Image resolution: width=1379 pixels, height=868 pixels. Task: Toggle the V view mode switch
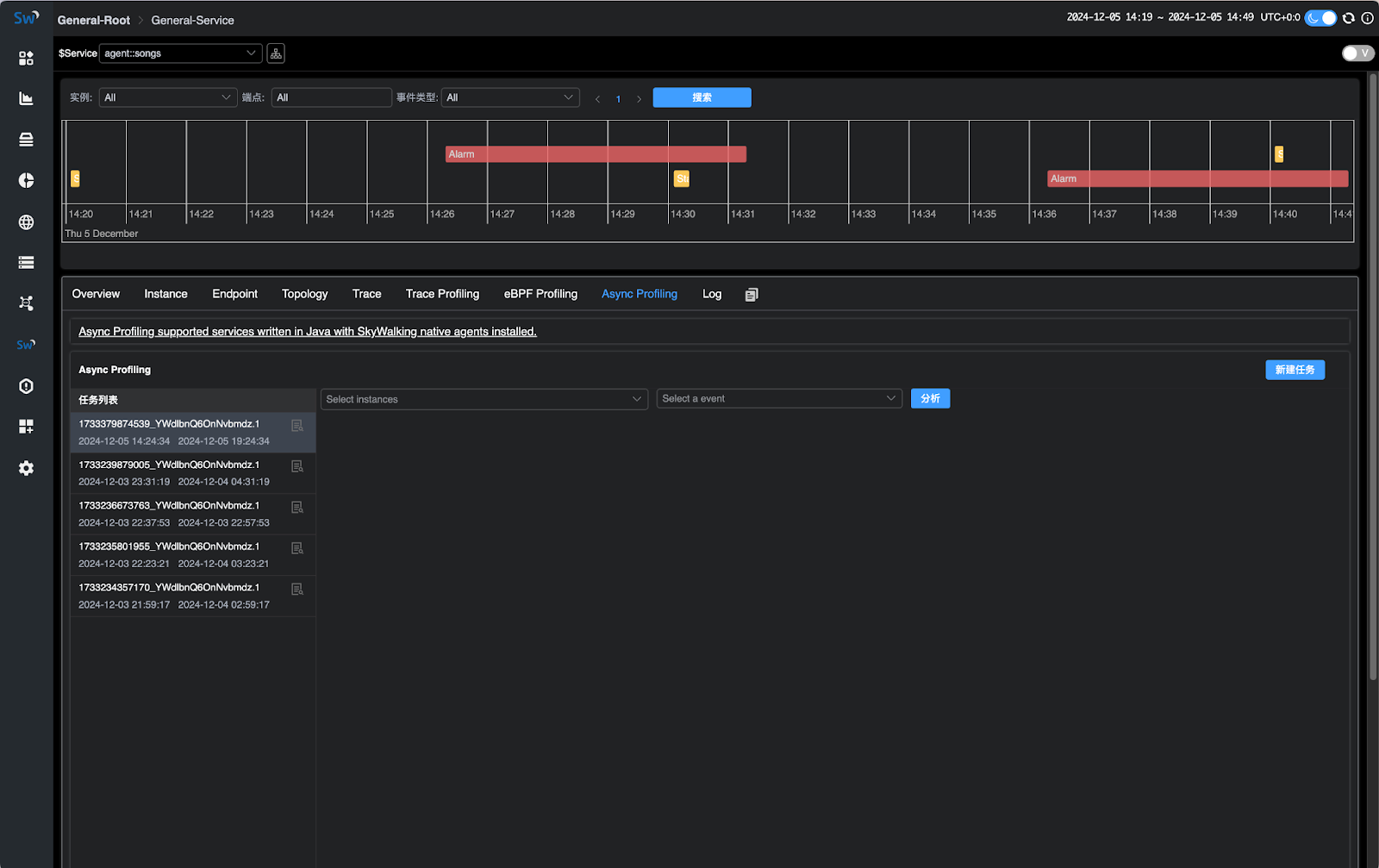click(1357, 53)
